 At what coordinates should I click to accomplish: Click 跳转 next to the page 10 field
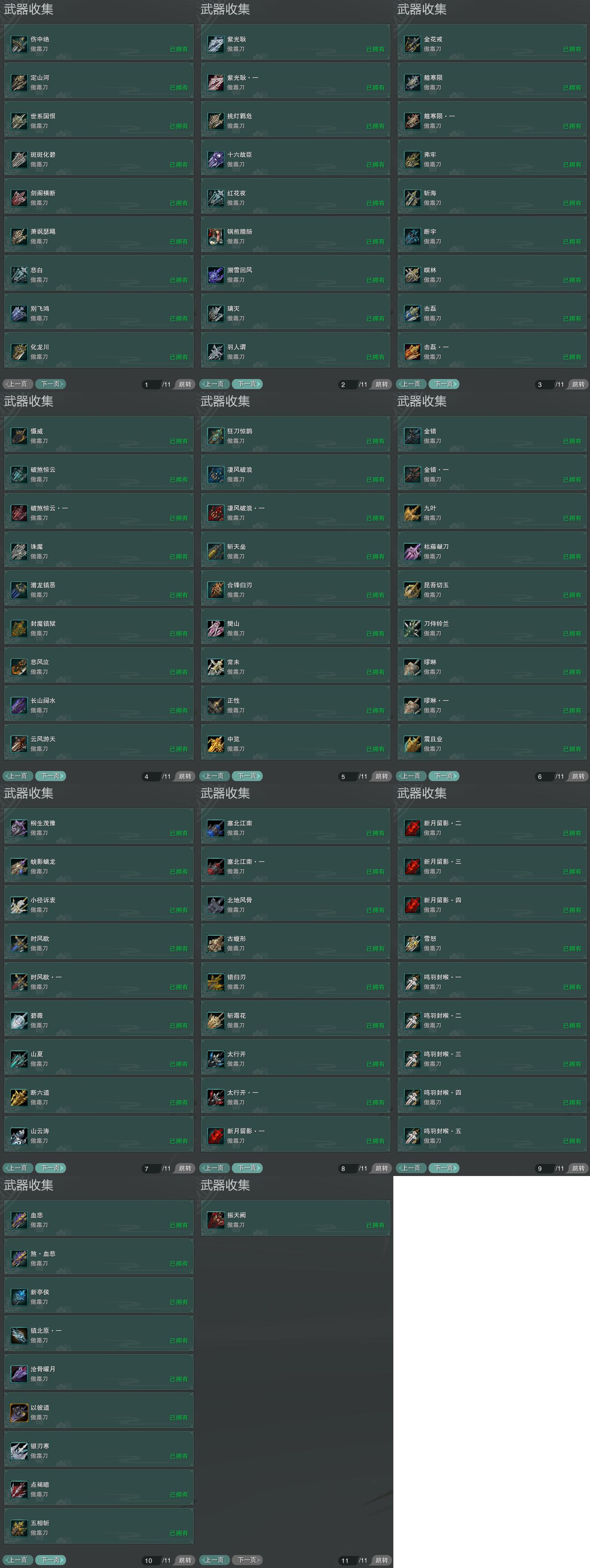point(185,1560)
